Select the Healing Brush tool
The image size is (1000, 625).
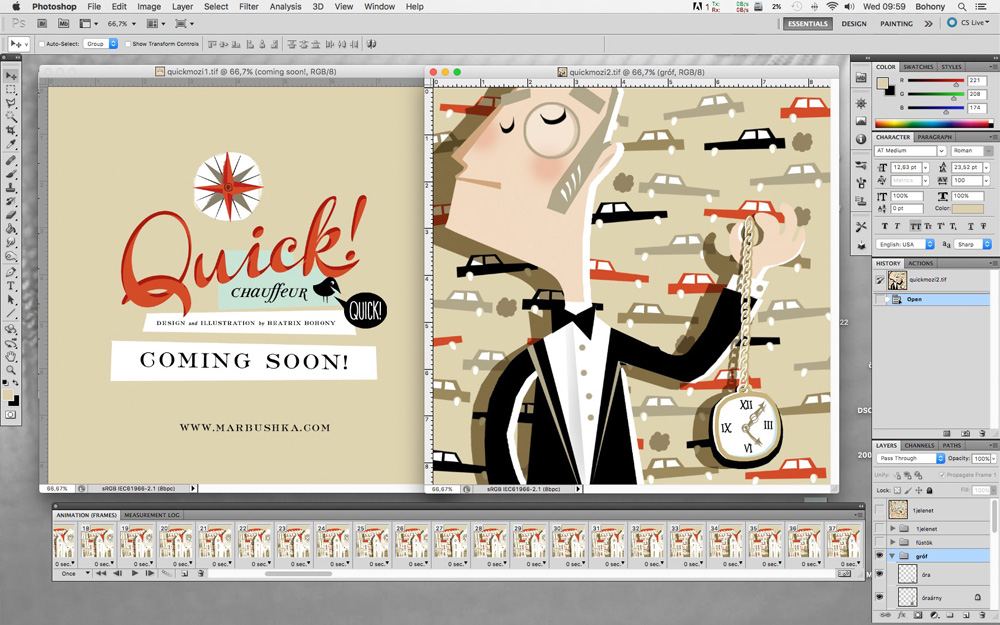[11, 160]
